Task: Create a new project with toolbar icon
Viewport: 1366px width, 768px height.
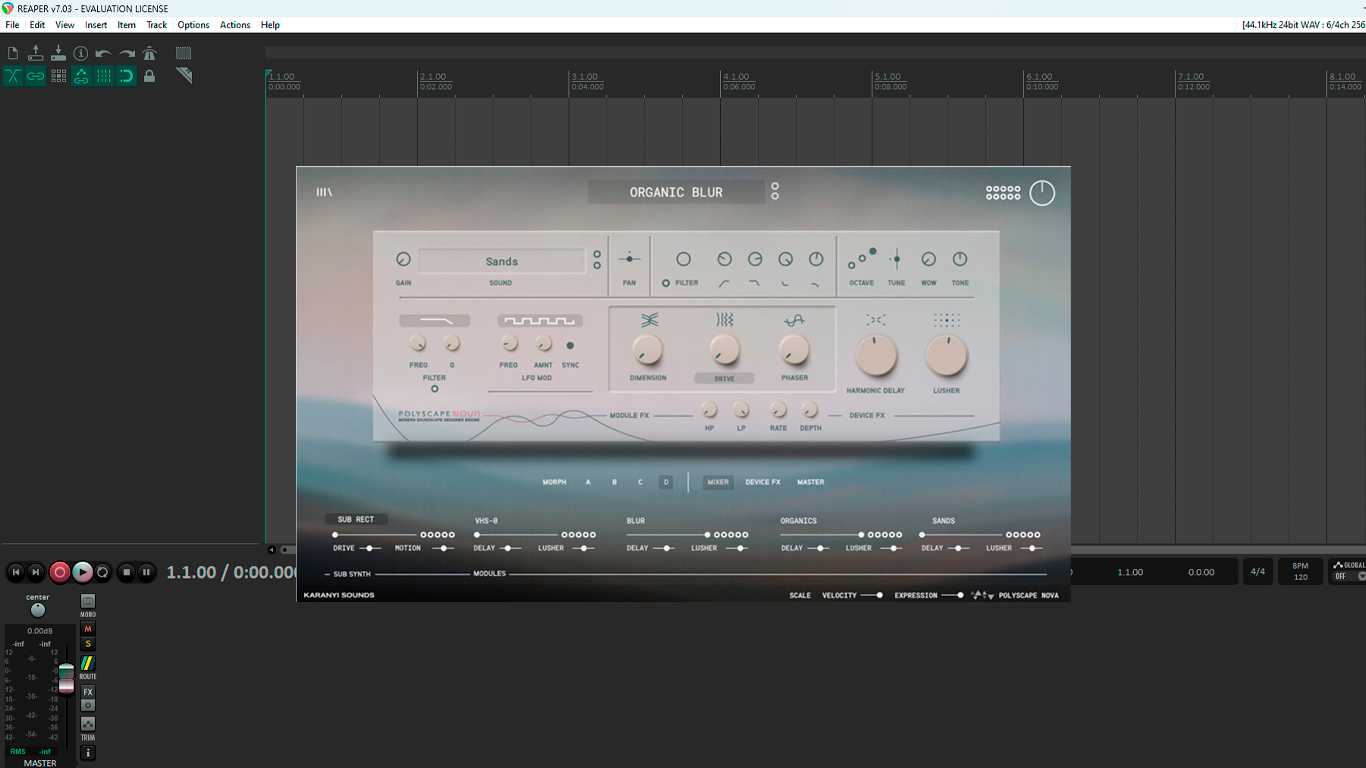Action: pyautogui.click(x=13, y=53)
